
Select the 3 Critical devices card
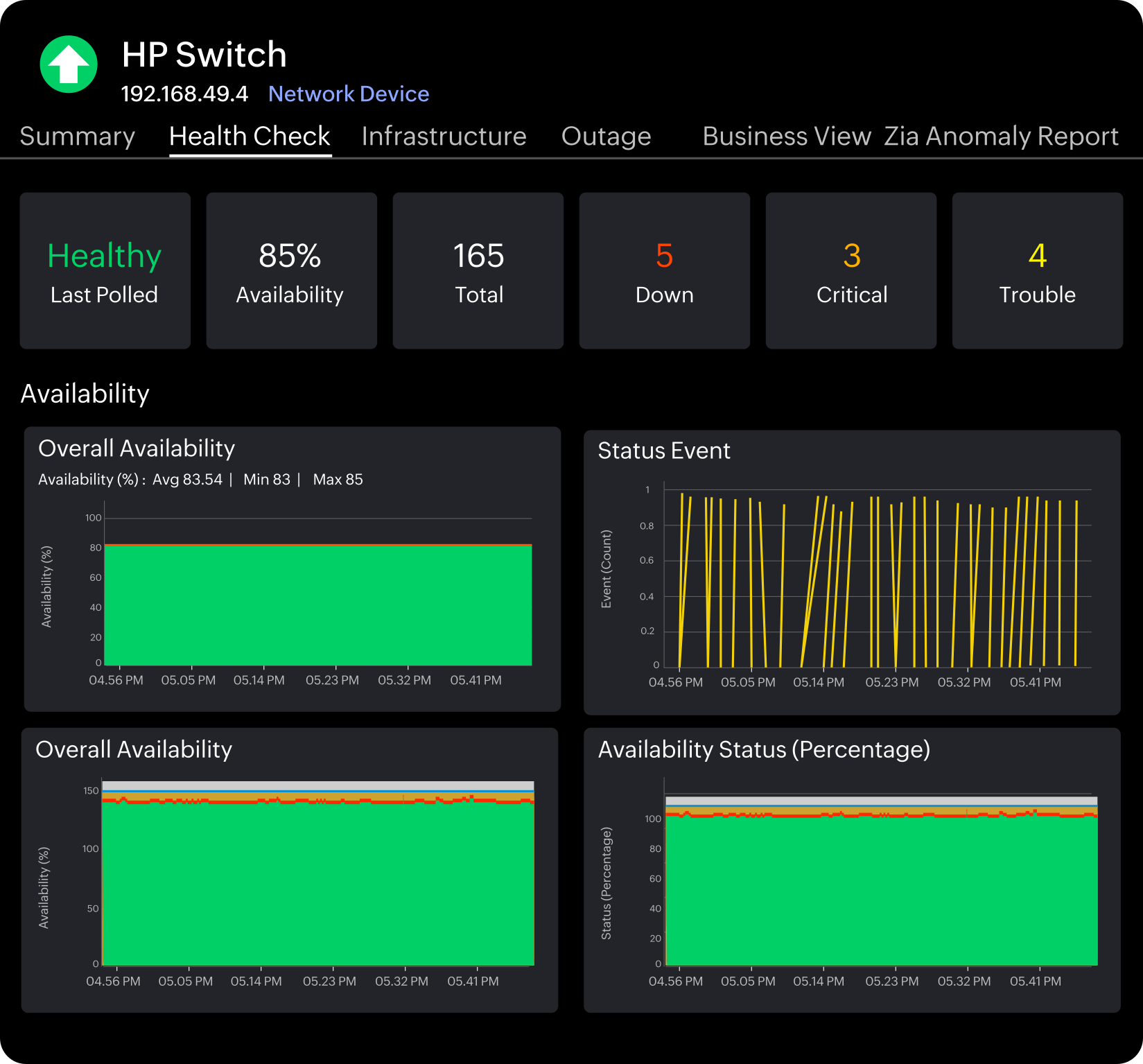click(850, 270)
